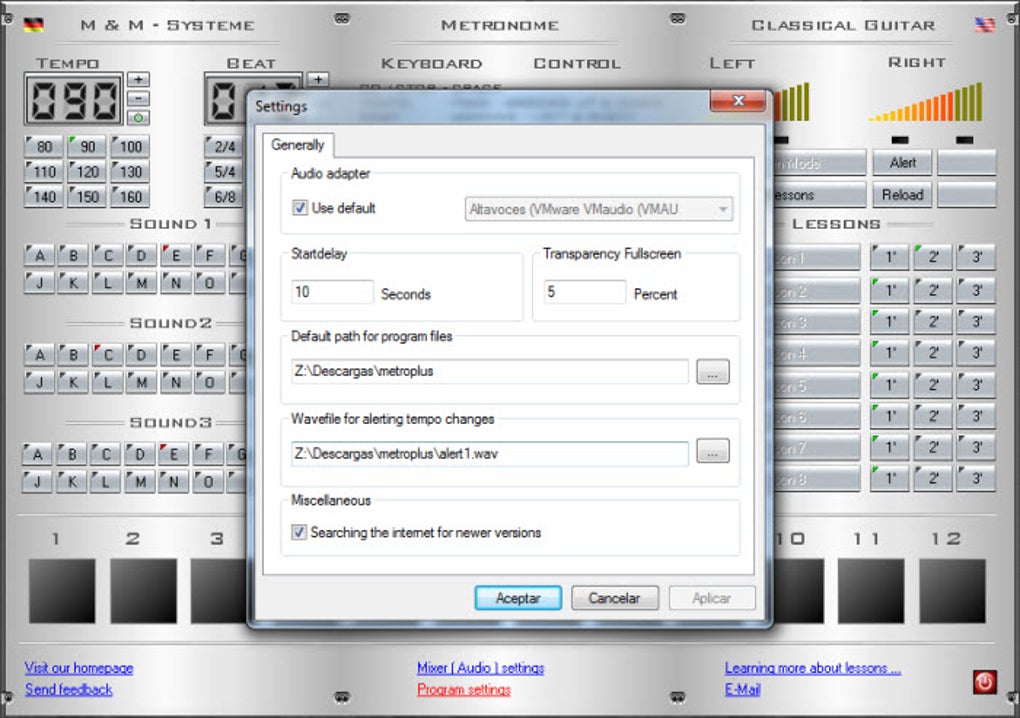1020x718 pixels.
Task: Select Sound 1 letter A
Action: tap(39, 256)
